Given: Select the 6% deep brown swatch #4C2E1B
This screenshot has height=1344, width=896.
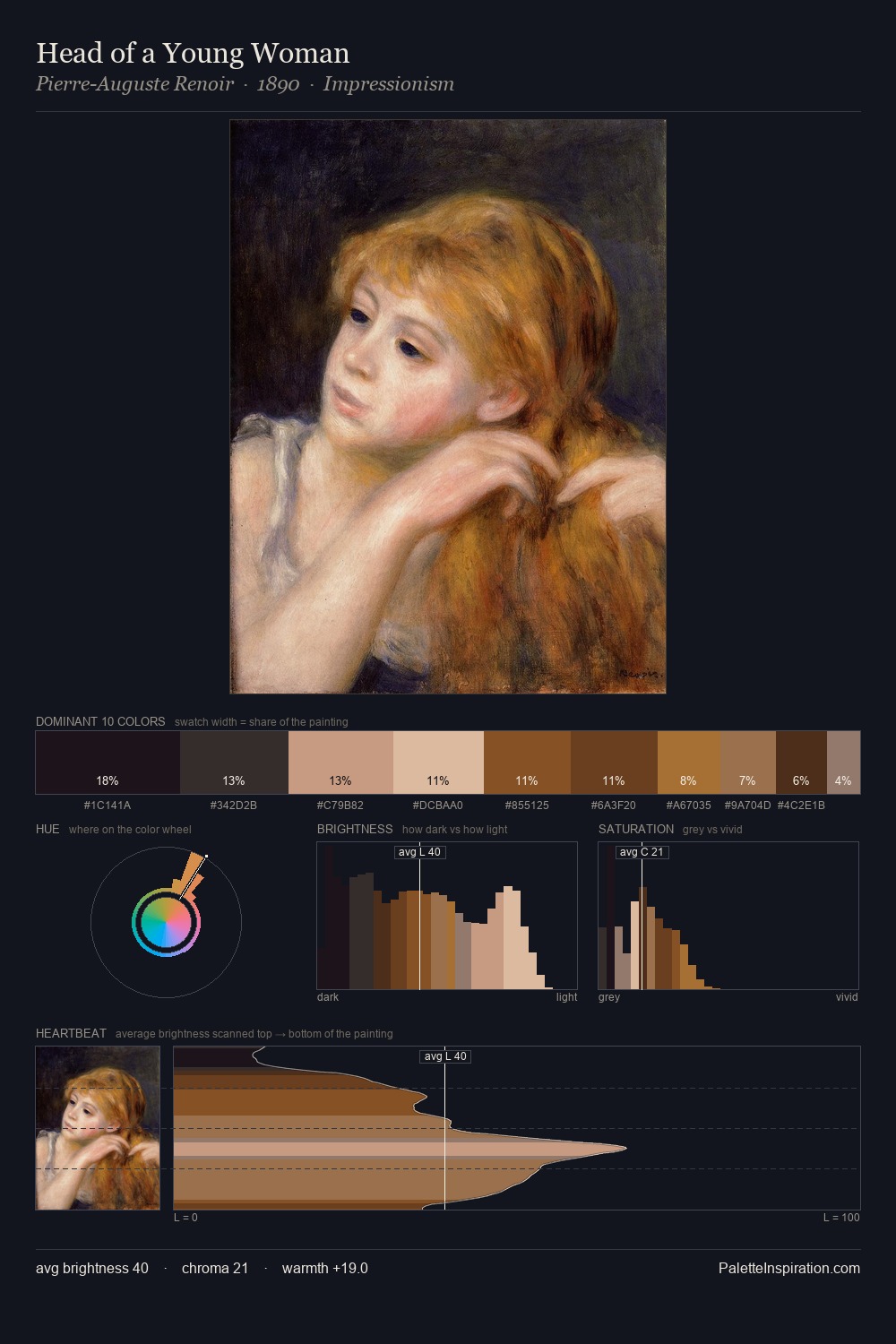Looking at the screenshot, I should click(x=801, y=762).
